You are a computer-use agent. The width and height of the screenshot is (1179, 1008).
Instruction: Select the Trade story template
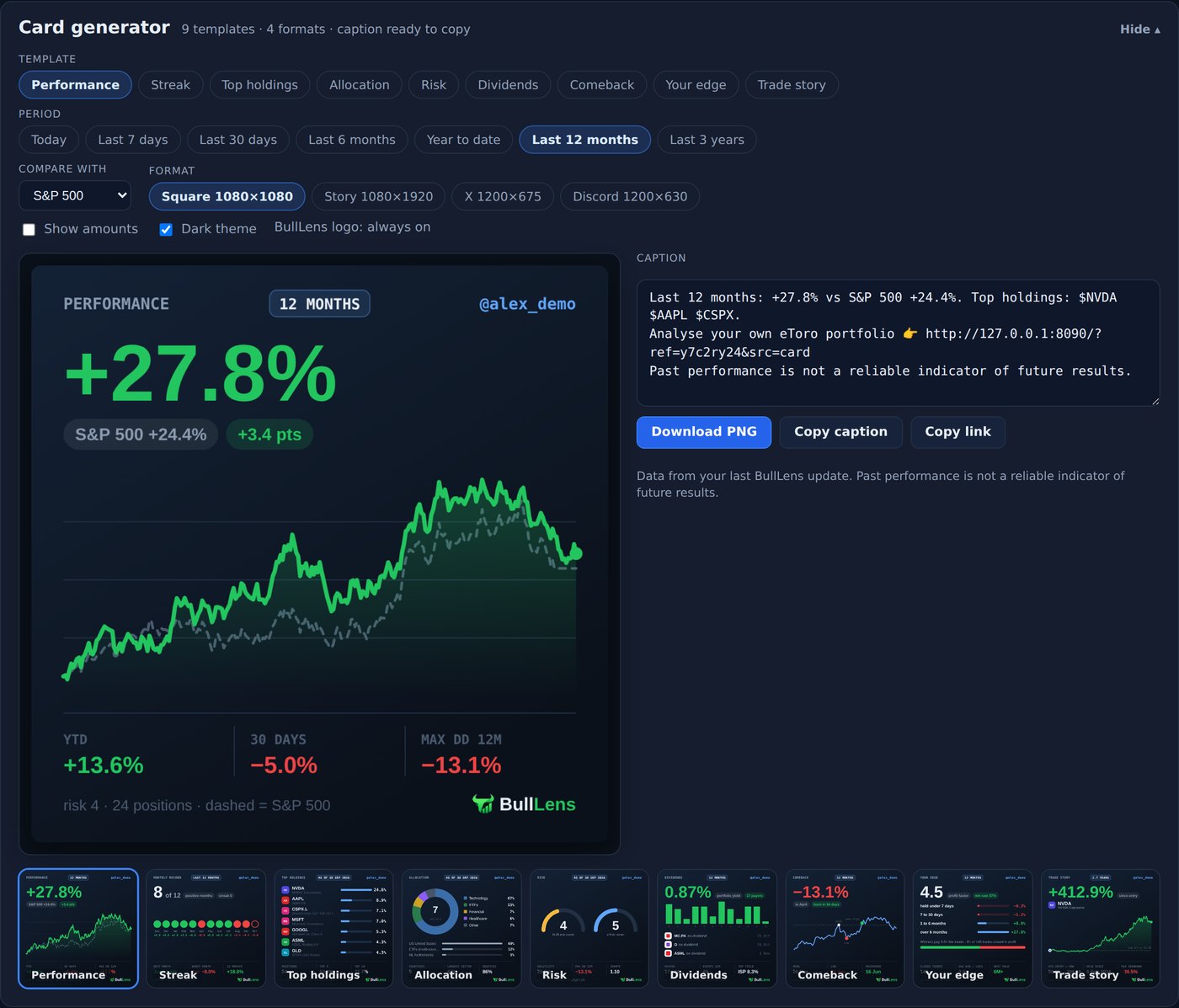coord(792,85)
